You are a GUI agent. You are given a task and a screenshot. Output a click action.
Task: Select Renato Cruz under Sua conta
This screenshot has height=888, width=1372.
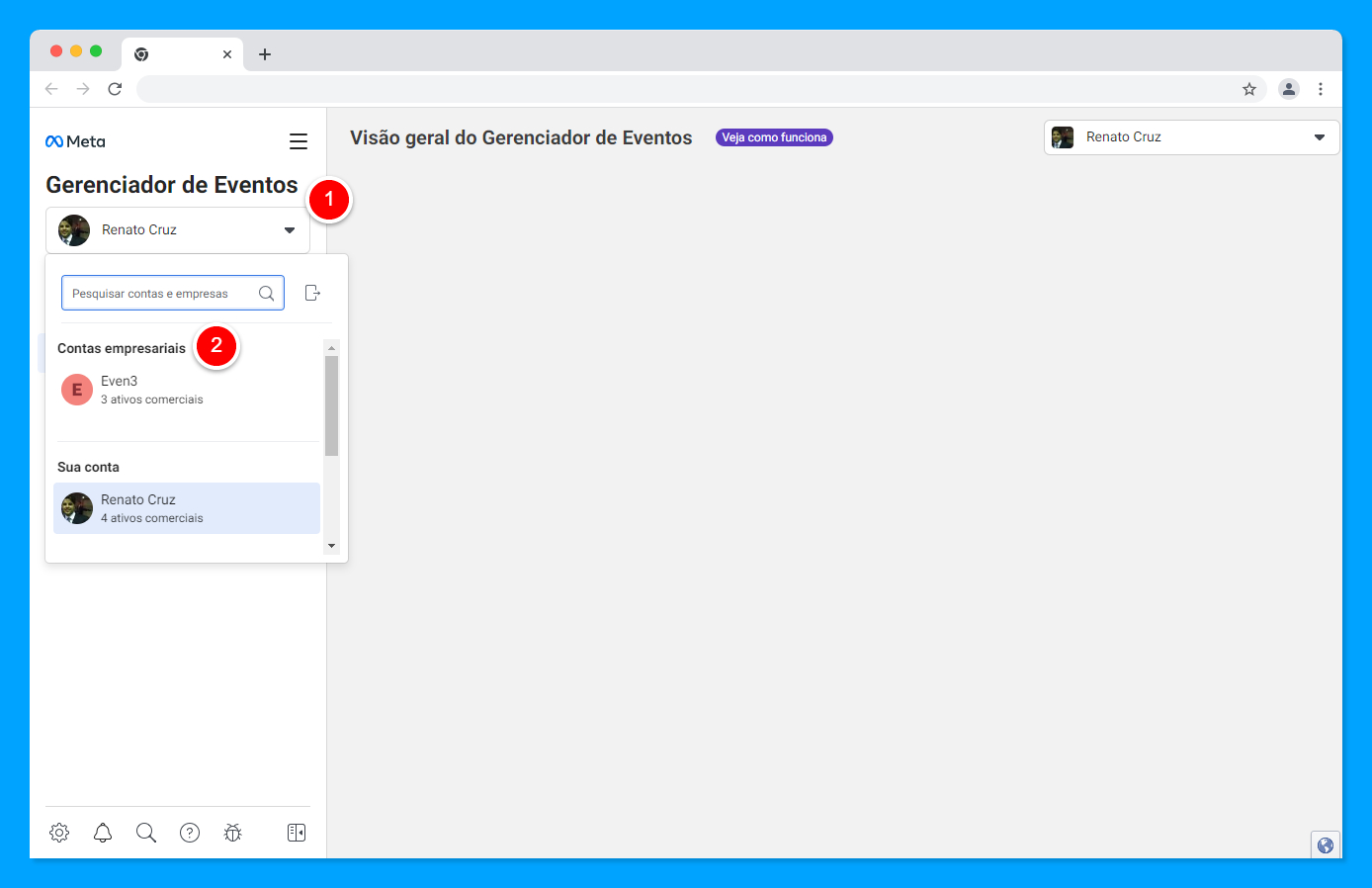click(x=187, y=508)
